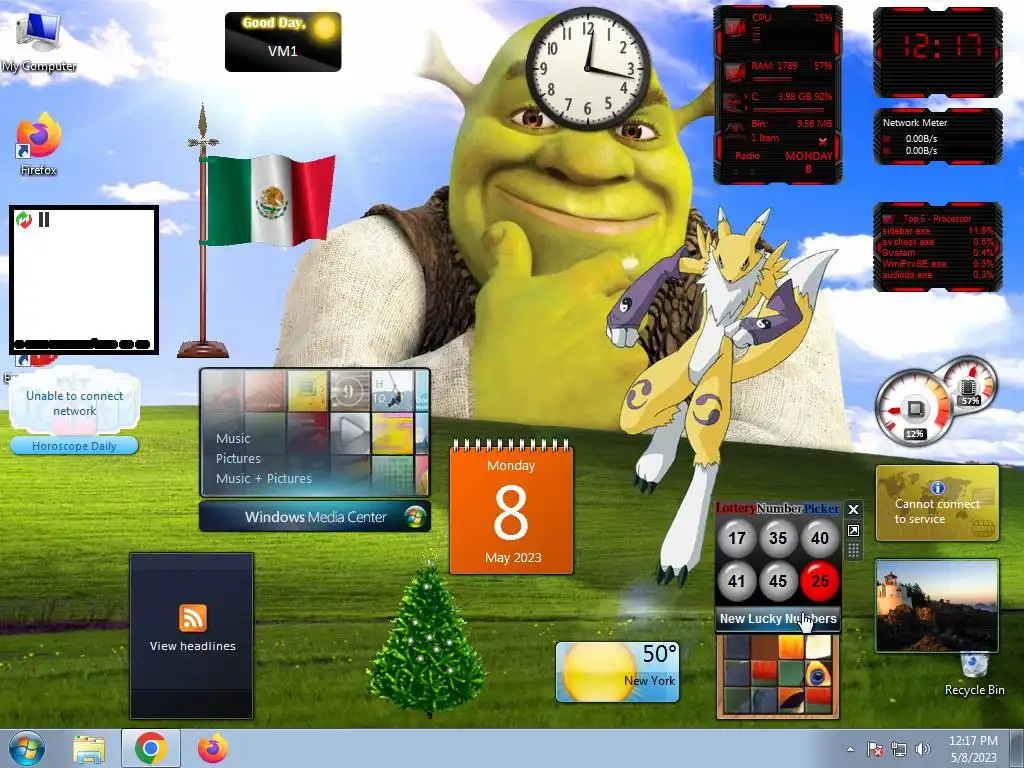Click the CPU usage row in system gadget
The height and width of the screenshot is (768, 1024).
(x=778, y=27)
